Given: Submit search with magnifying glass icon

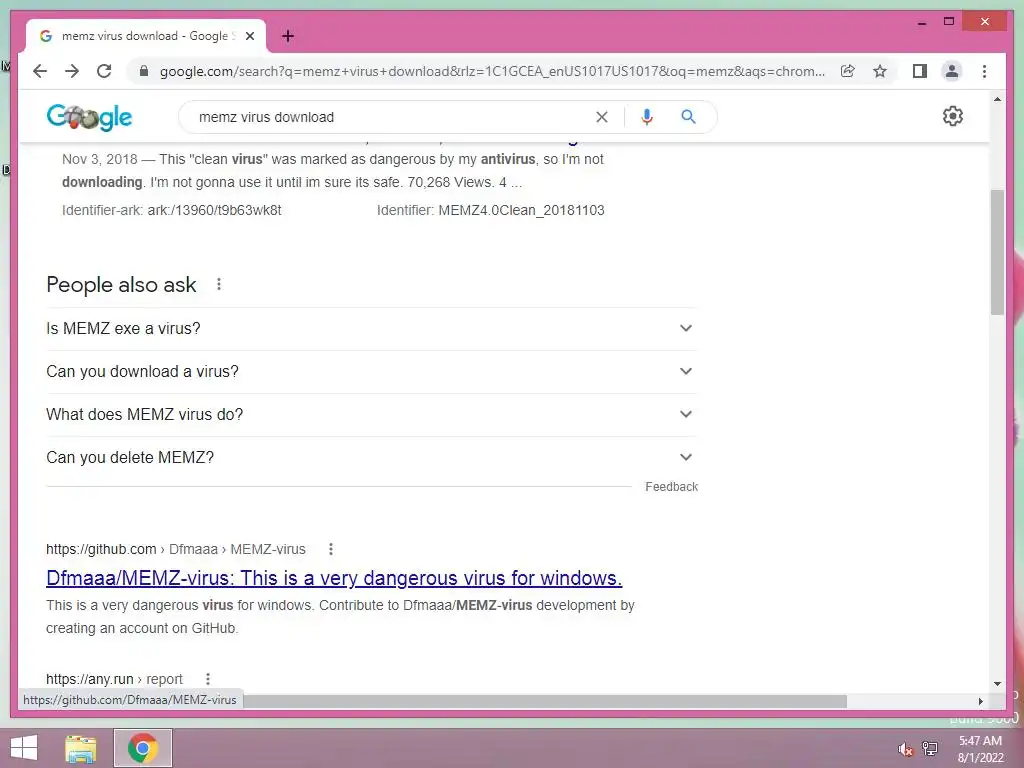Looking at the screenshot, I should (x=688, y=117).
